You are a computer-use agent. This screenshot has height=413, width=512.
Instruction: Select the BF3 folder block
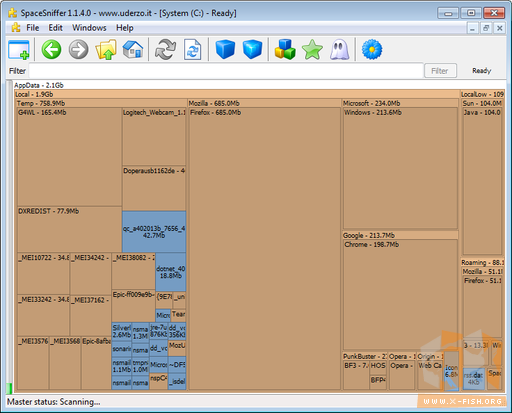[x=356, y=375]
